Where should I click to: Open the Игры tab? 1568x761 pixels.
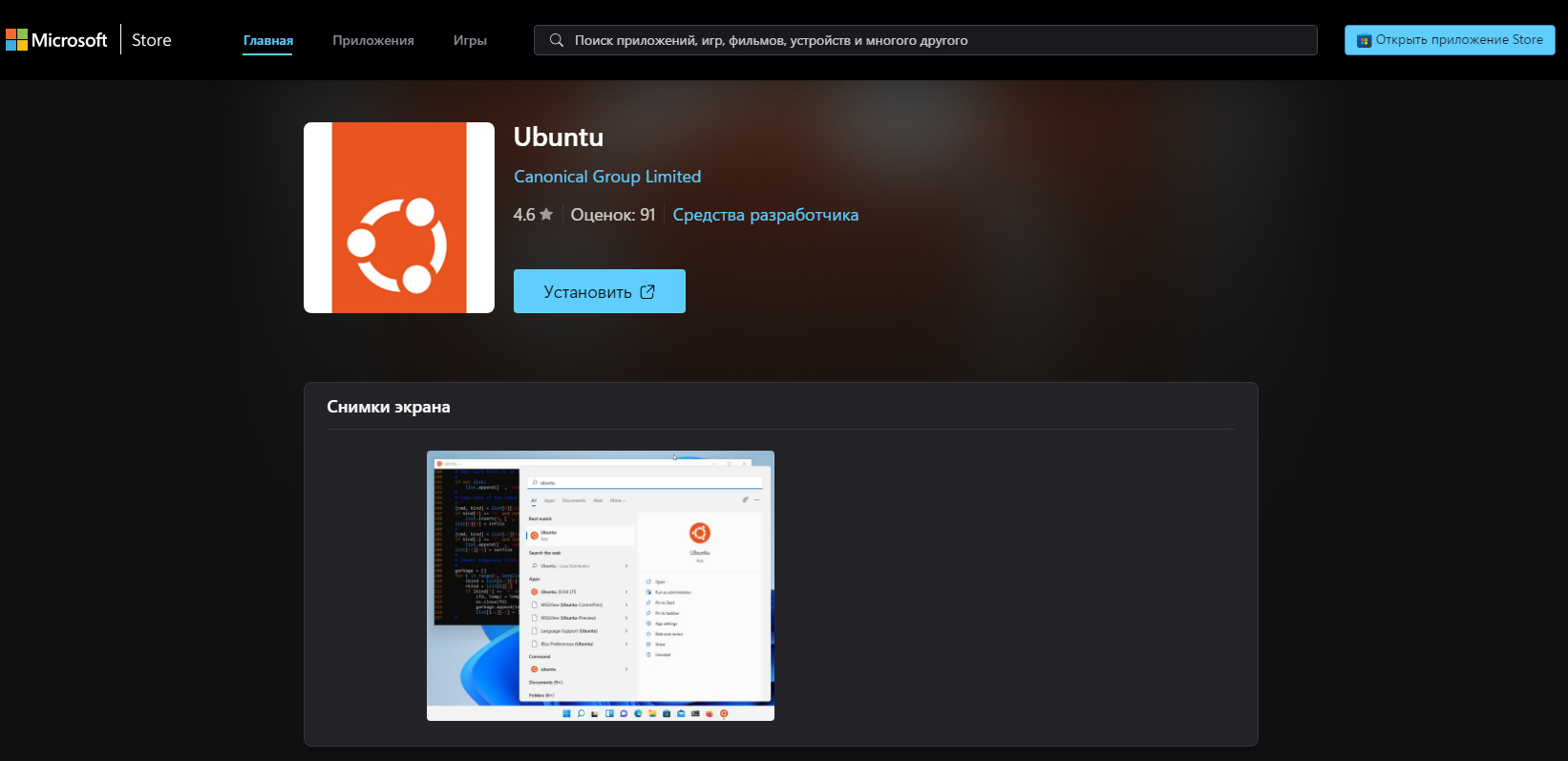470,40
